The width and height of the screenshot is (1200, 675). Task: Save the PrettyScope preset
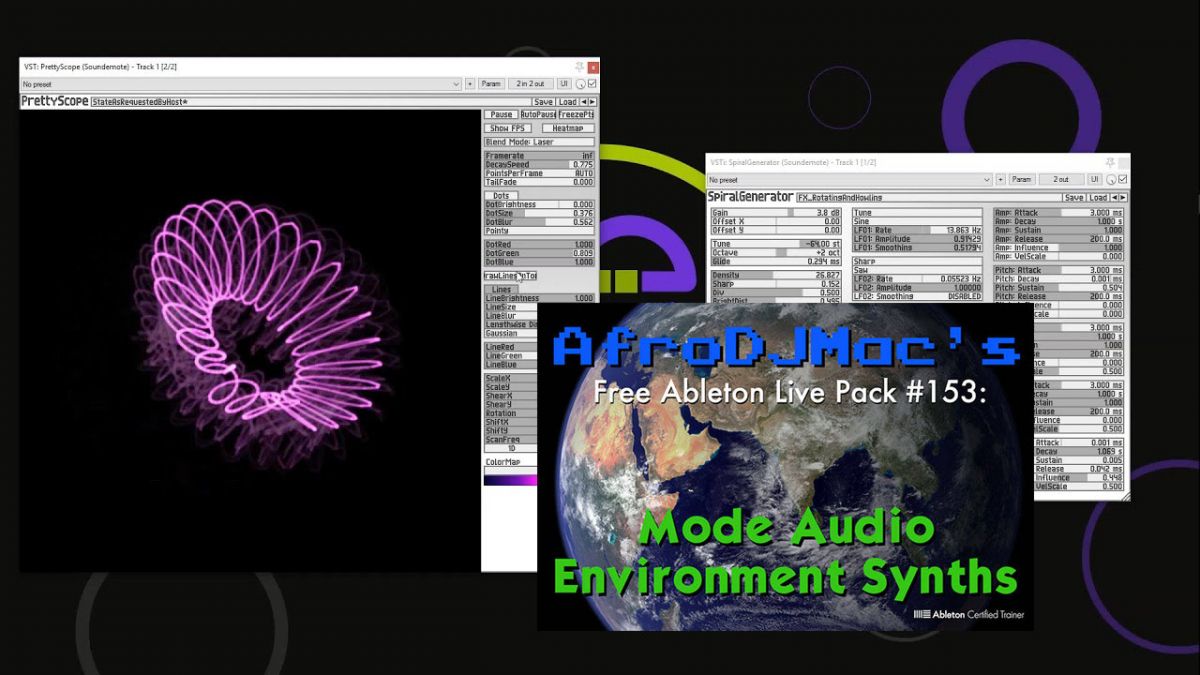(543, 102)
